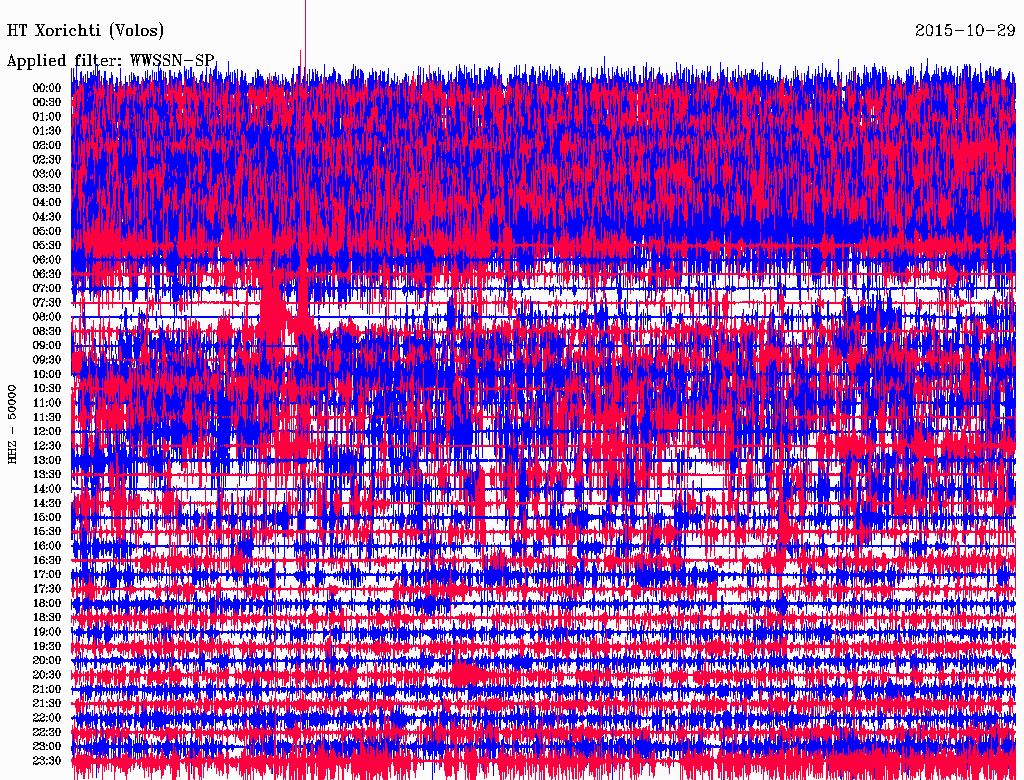Click the Applied filter WWSSN-SP text
The image size is (1024, 780).
click(x=111, y=61)
